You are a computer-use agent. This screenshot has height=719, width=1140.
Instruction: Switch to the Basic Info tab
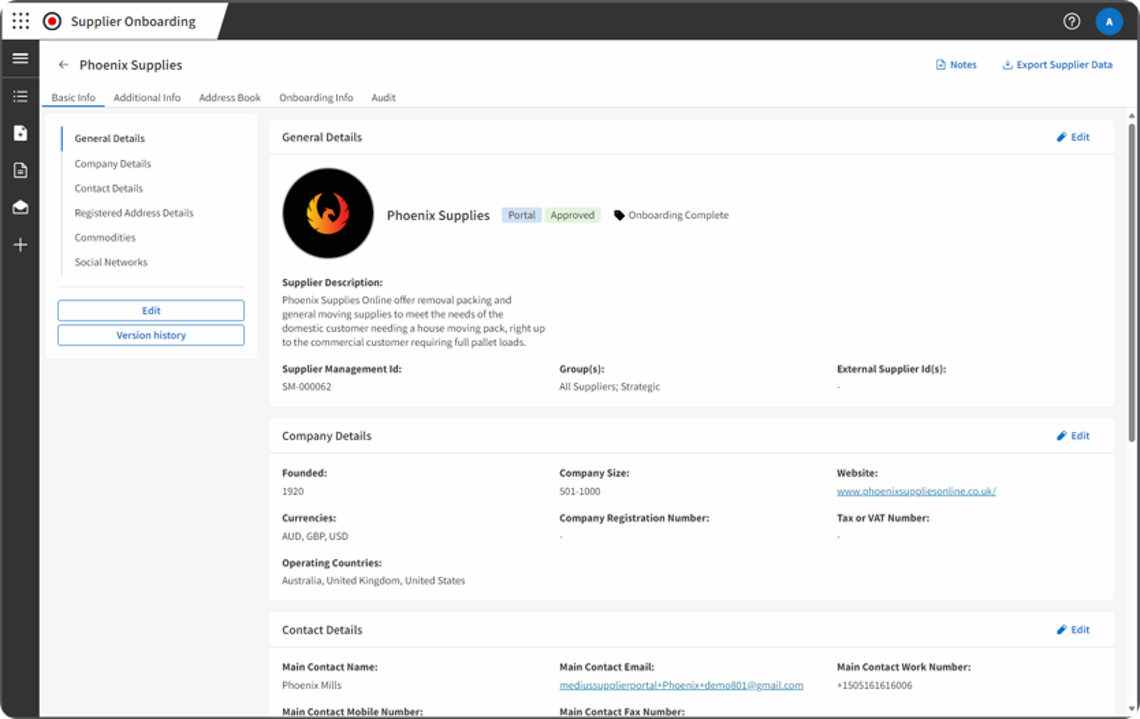pyautogui.click(x=73, y=97)
